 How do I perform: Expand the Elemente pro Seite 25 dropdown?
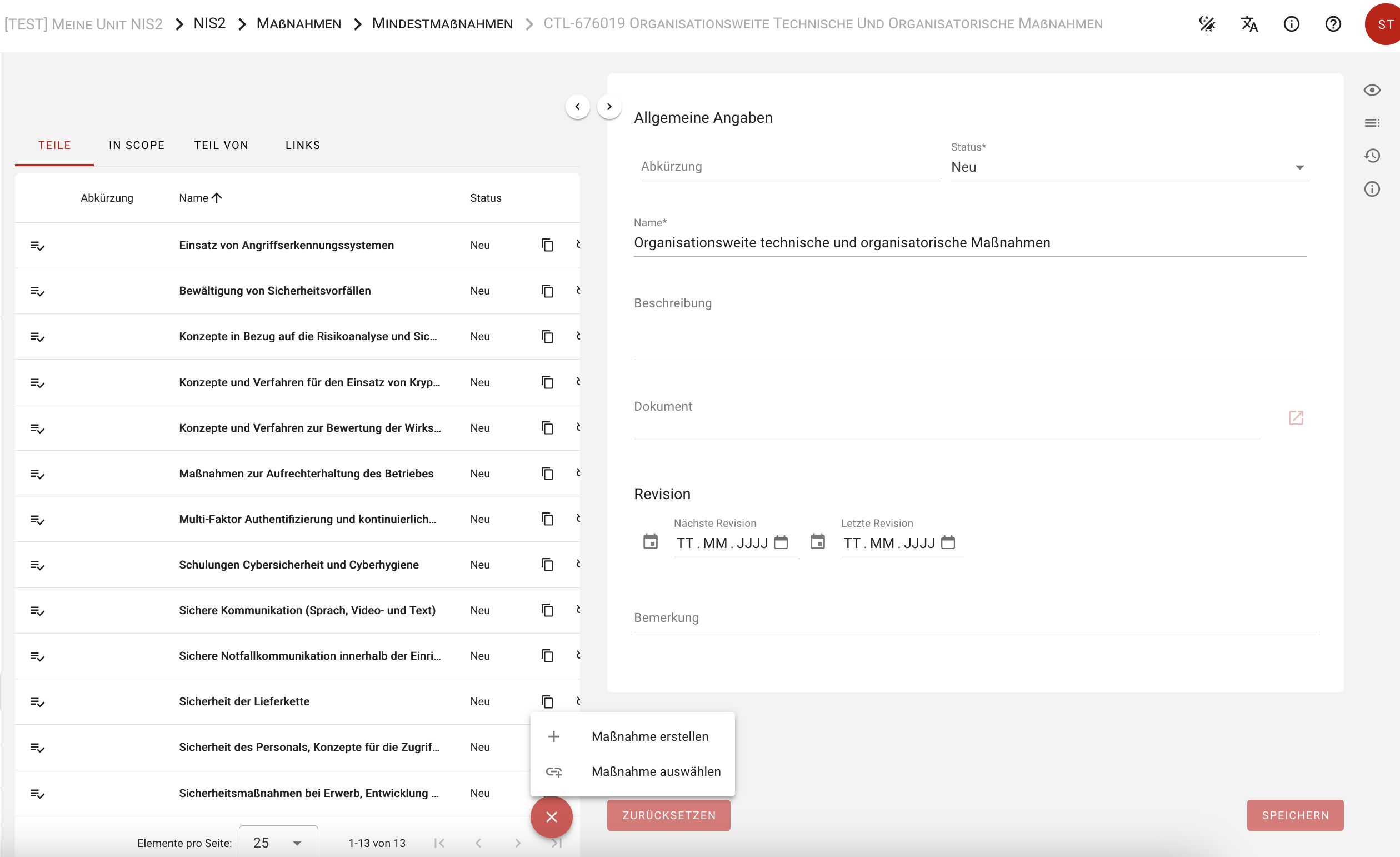click(278, 843)
